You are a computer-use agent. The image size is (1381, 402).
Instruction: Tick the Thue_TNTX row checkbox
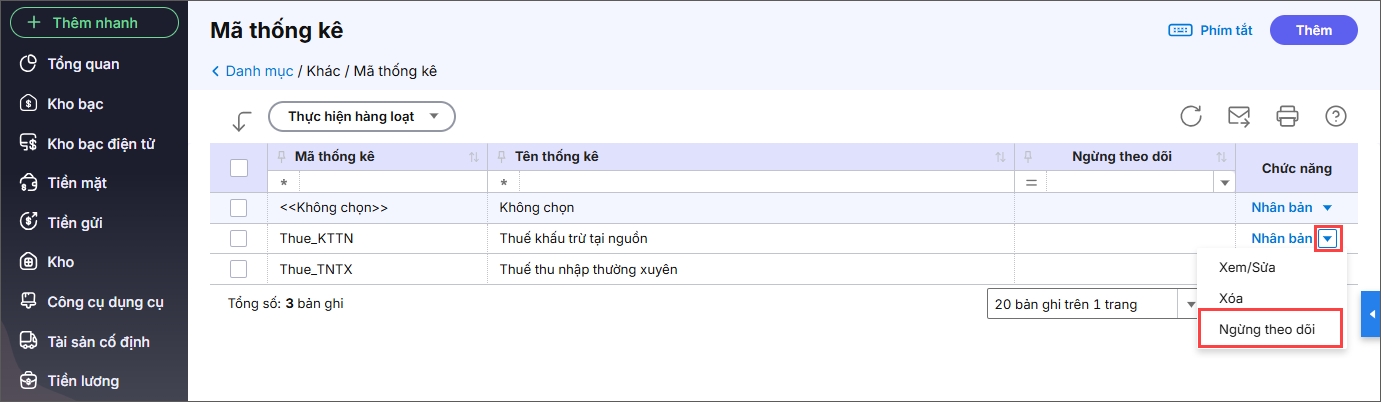[238, 269]
